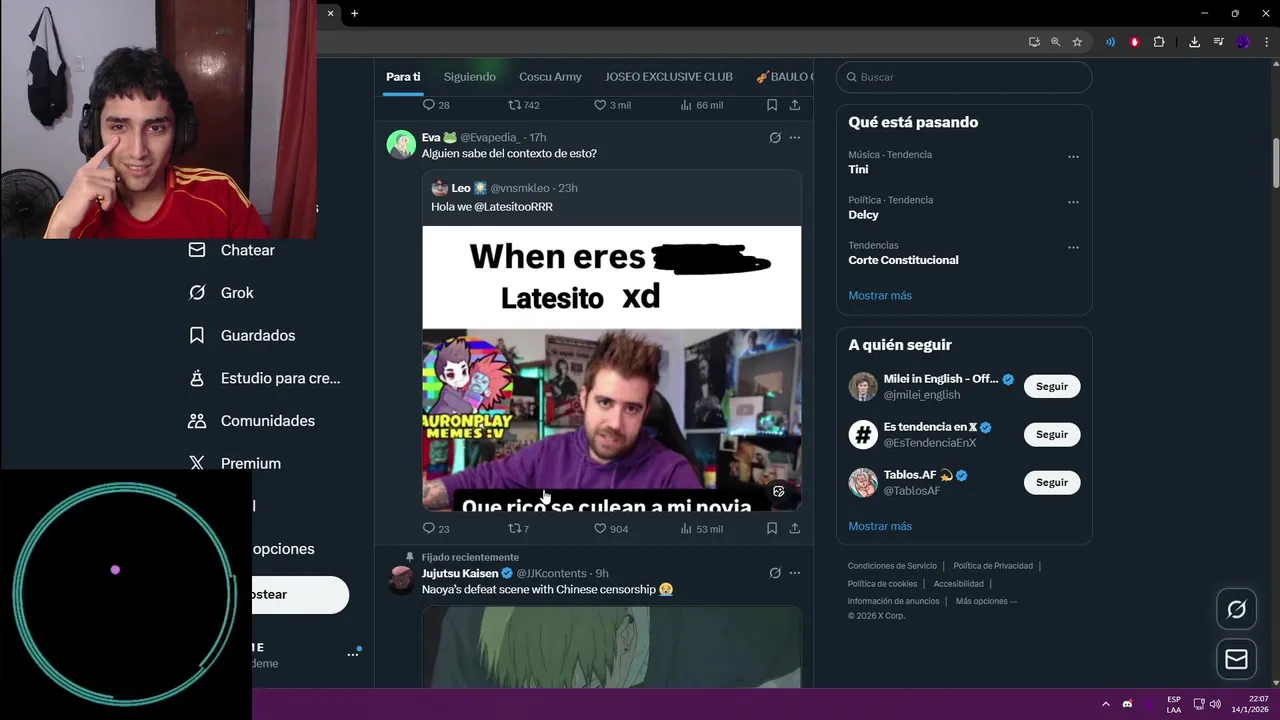Like the tweet with 3 mil likes
Viewport: 1280px width, 720px height.
coord(612,105)
